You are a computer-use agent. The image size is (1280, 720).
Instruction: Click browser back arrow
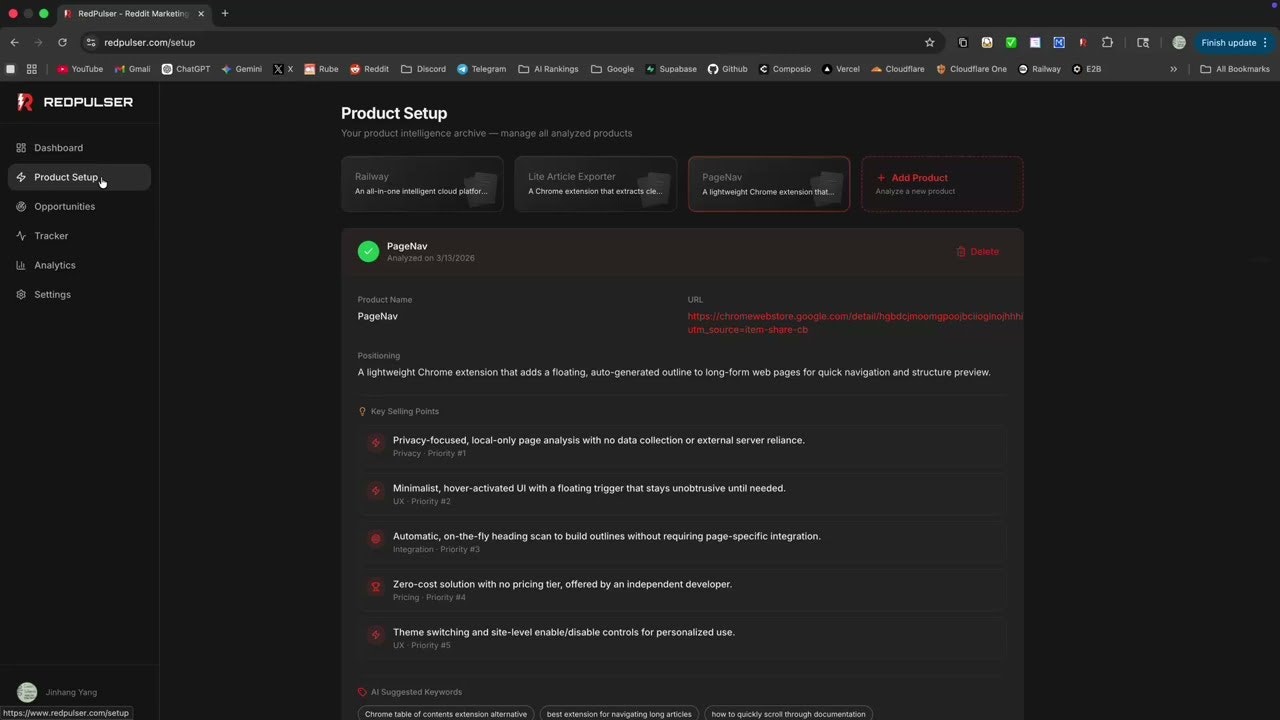pos(14,42)
